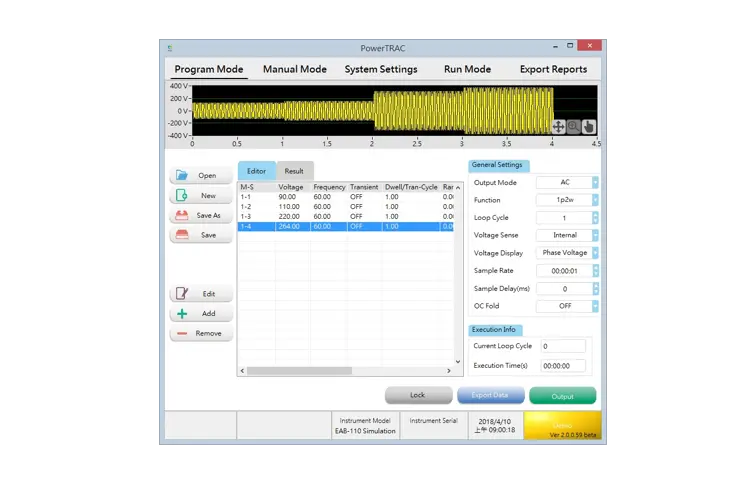Click the table scroll down arrow
The image size is (732, 480).
(x=458, y=361)
